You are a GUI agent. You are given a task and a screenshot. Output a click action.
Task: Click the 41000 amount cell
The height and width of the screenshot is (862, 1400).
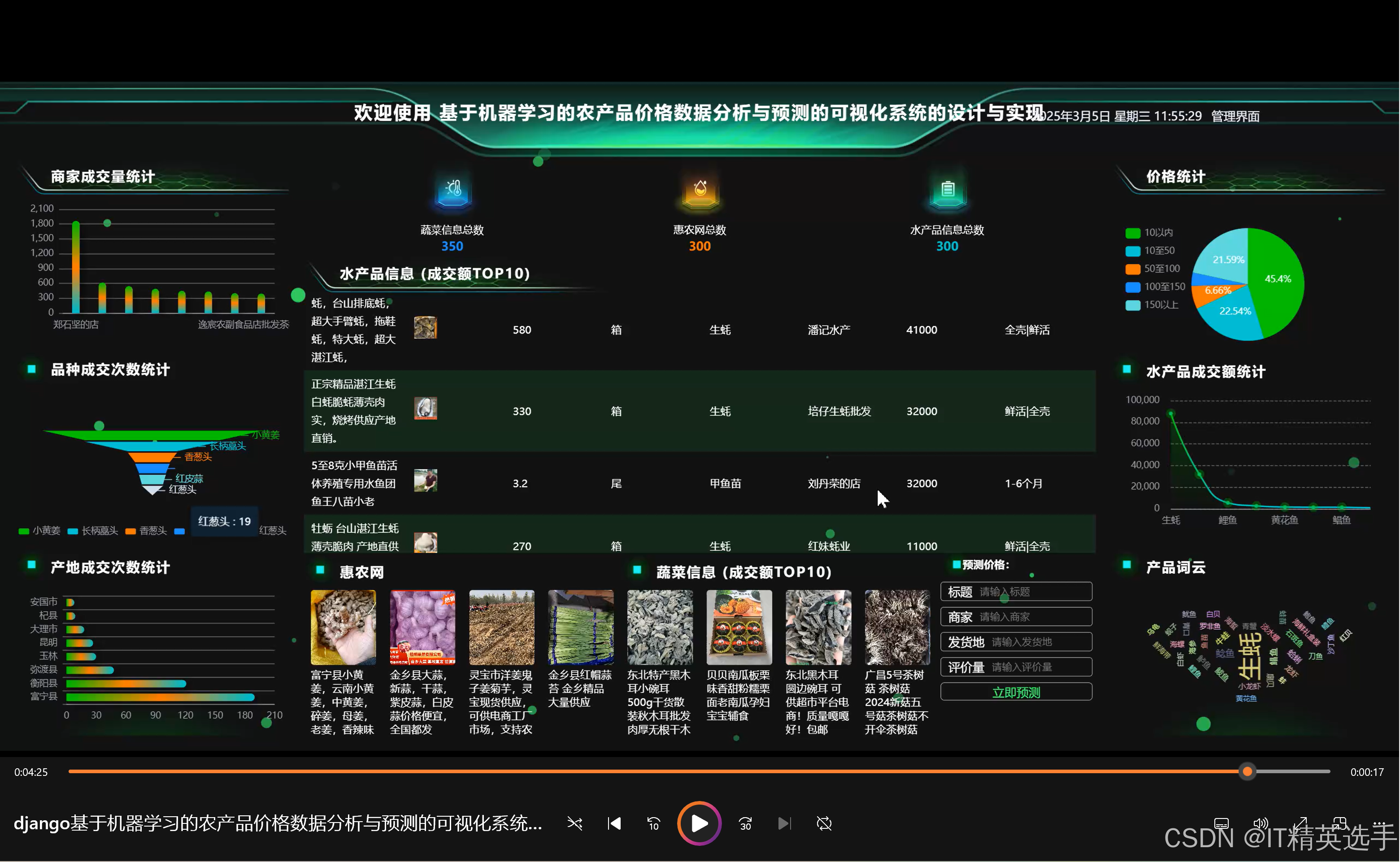click(922, 330)
